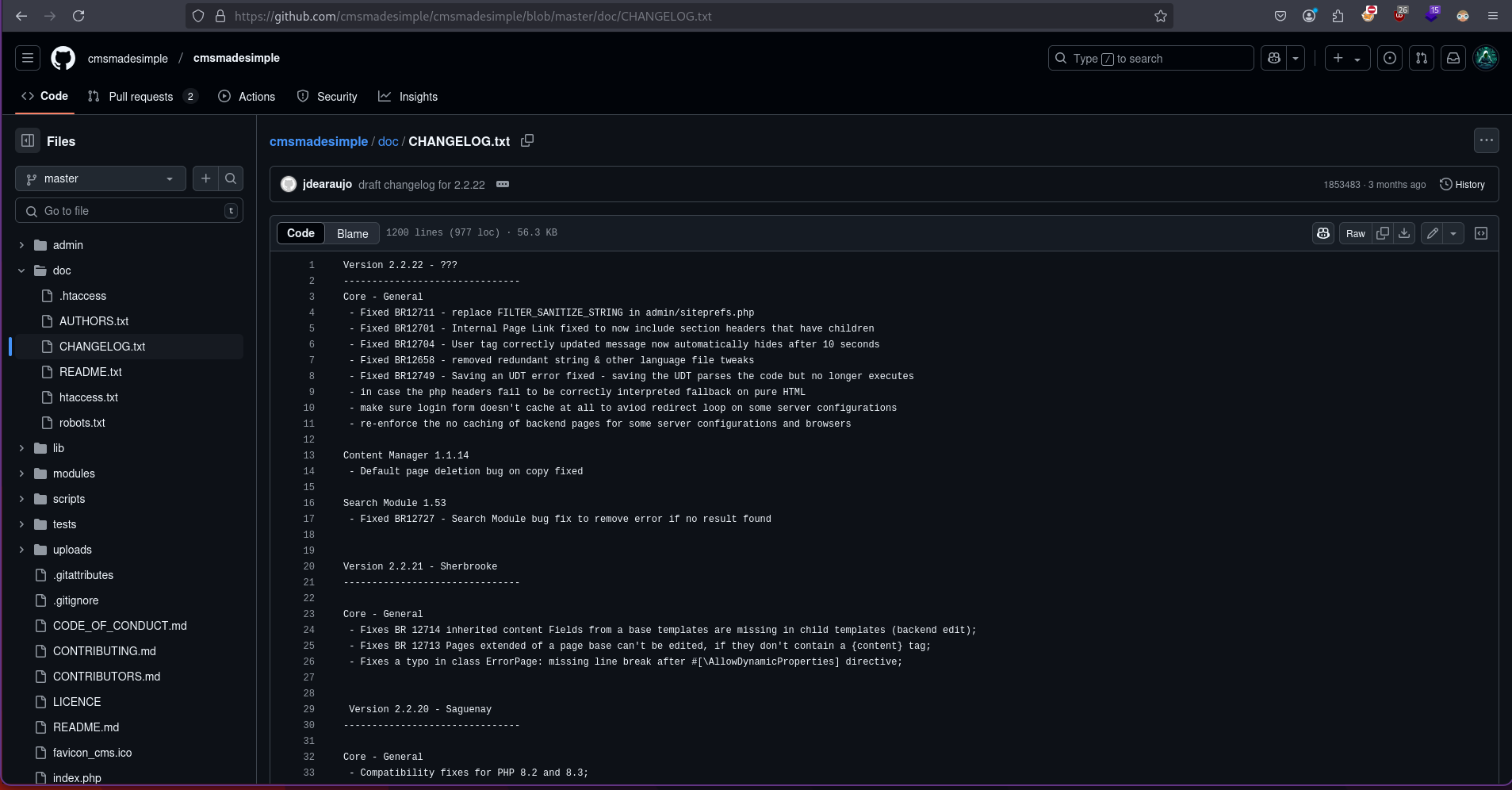This screenshot has width=1512, height=790.
Task: Open Pull requests icon in header
Action: pos(1422,58)
